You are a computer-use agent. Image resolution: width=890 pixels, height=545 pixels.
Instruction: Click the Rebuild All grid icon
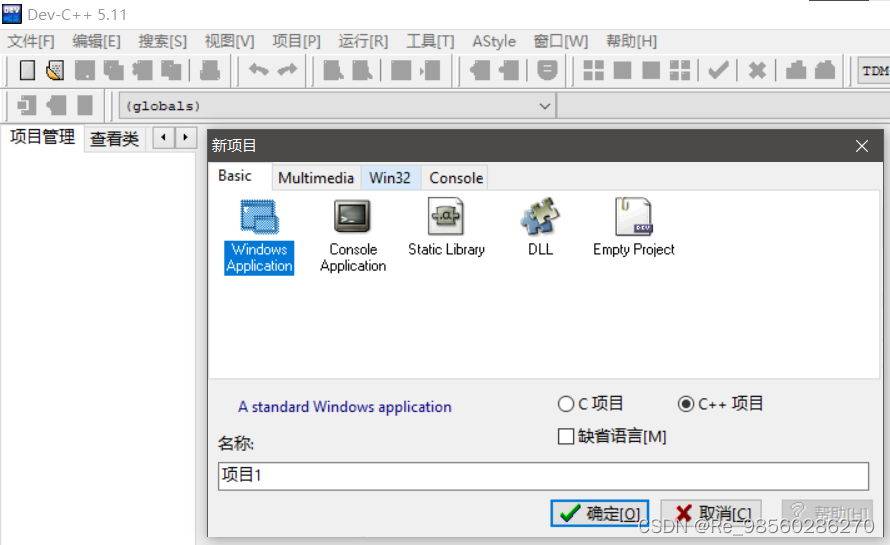click(x=679, y=70)
